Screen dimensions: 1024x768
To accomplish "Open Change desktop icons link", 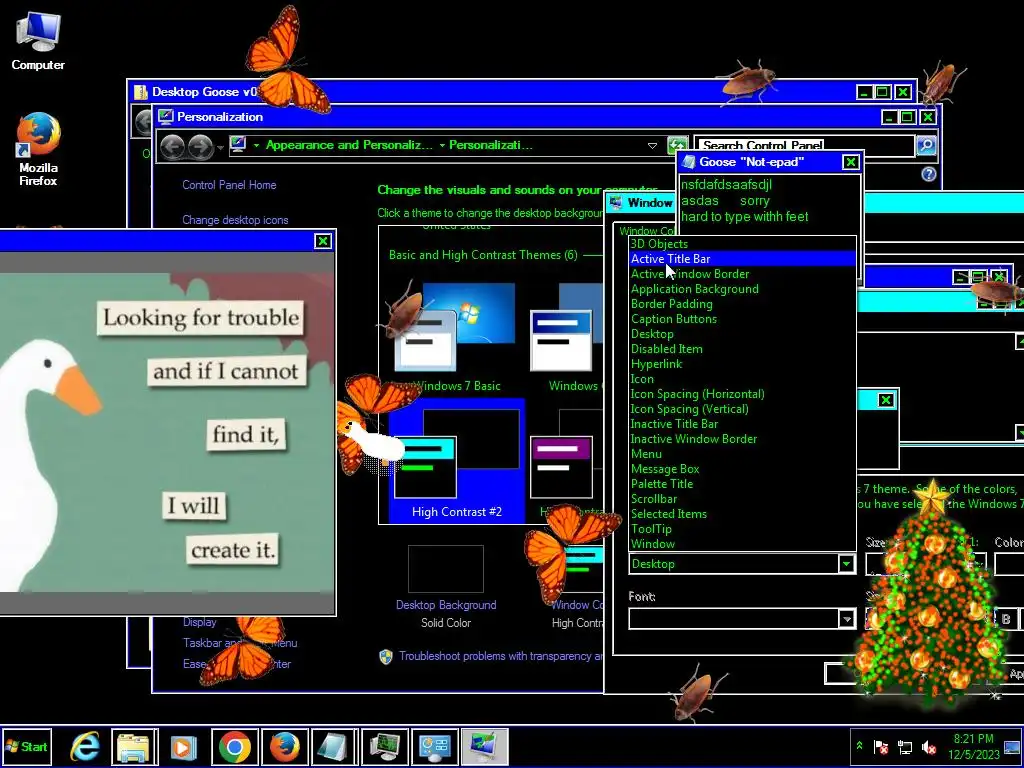I will (235, 220).
